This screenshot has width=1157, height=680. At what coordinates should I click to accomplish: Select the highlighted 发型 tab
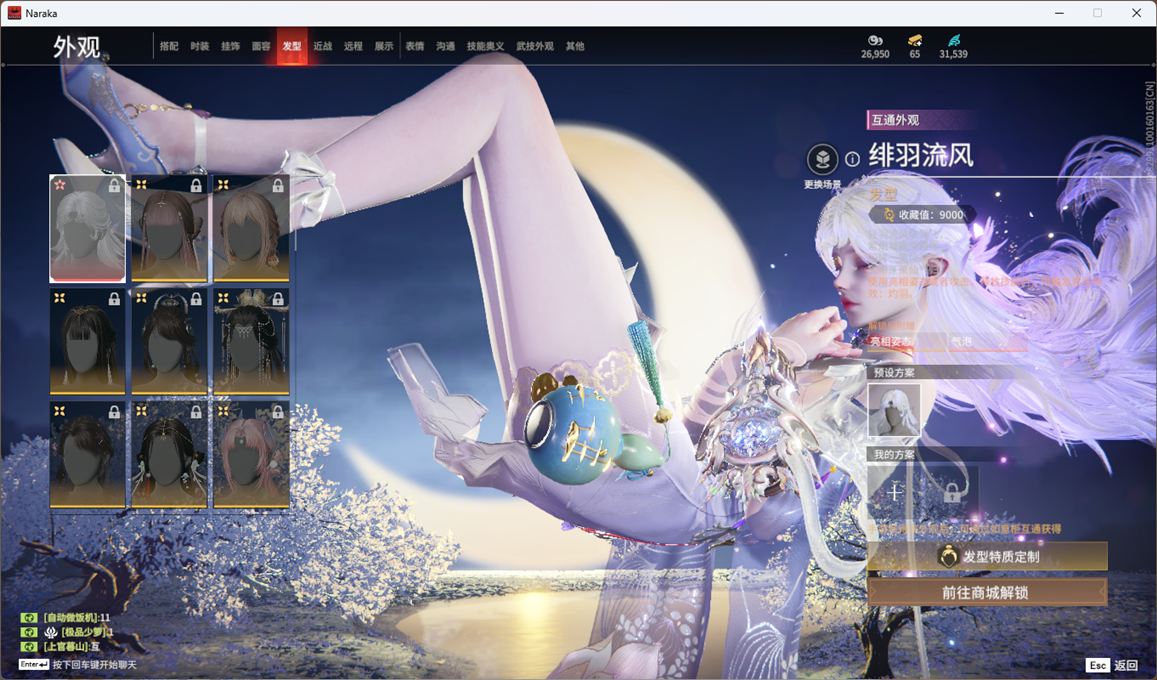(x=292, y=46)
